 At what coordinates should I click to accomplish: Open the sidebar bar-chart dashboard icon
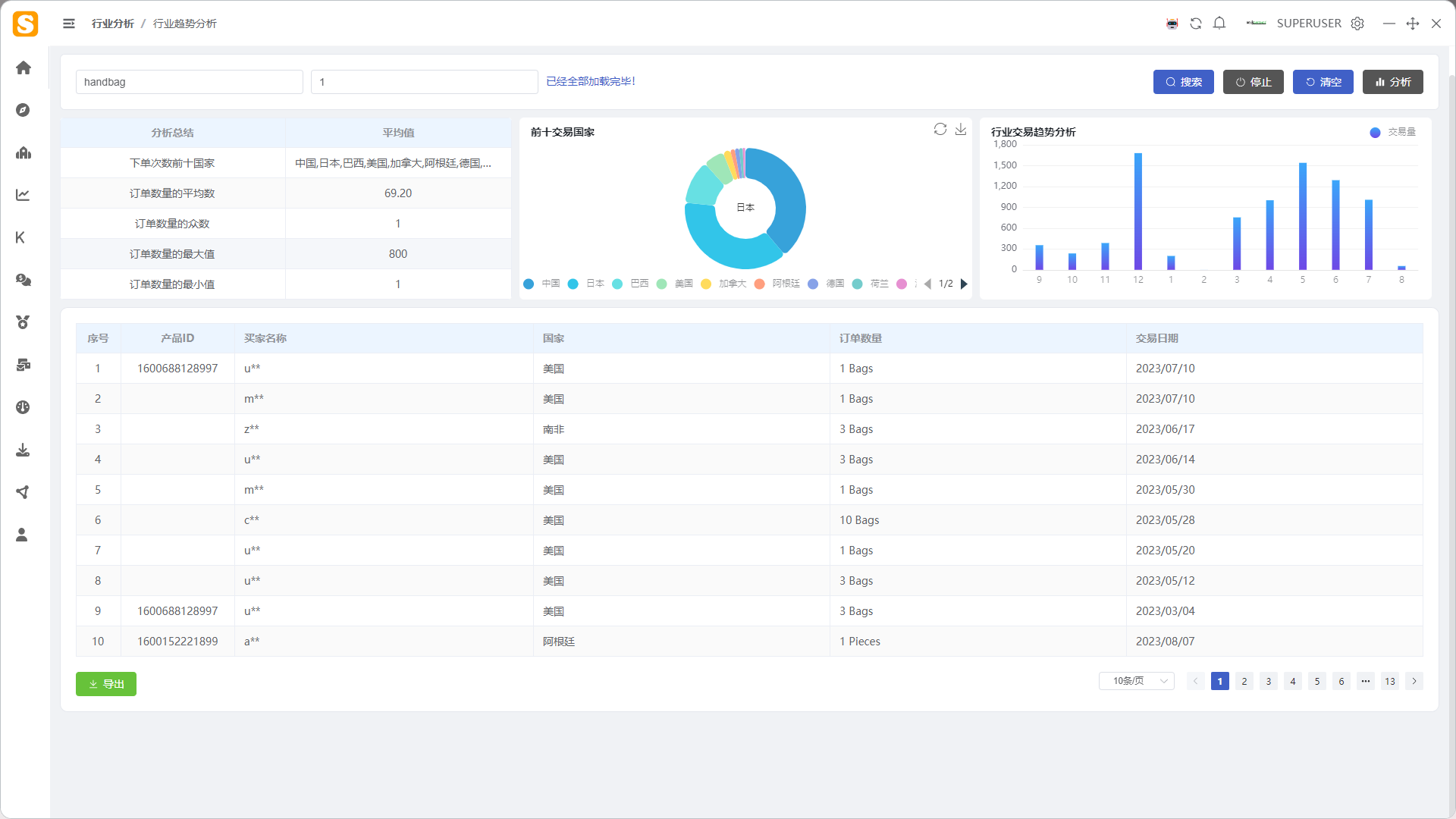24,153
